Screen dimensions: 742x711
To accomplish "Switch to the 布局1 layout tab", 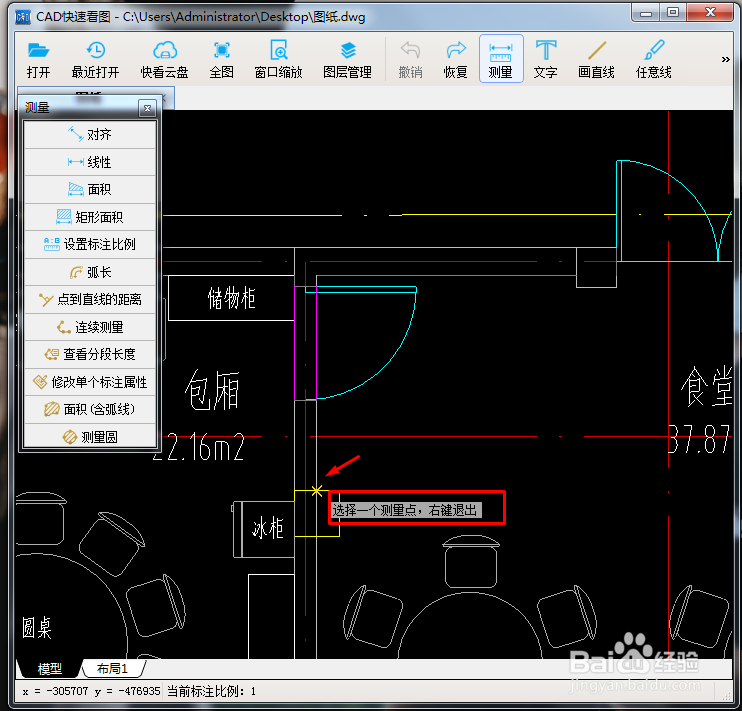I will (112, 668).
